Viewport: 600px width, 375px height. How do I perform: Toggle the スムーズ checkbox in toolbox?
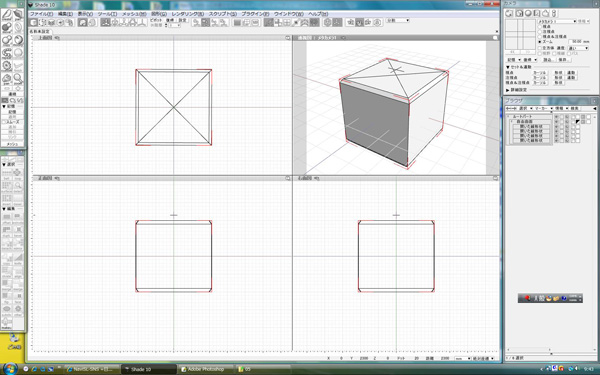pyautogui.click(x=4, y=122)
